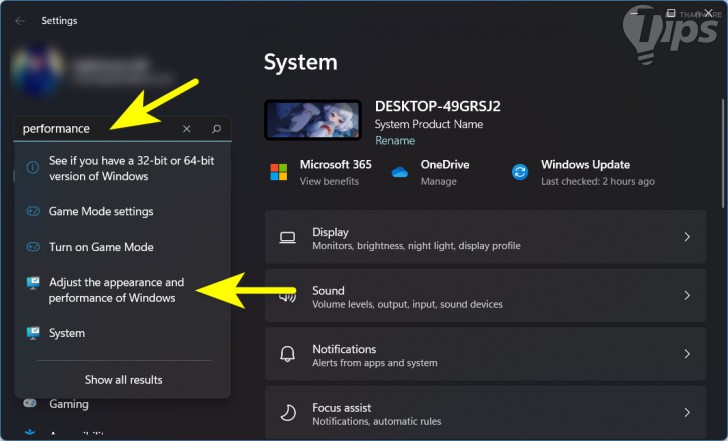Choose Adjust the appearance and performance of Windows
The image size is (728, 441).
point(123,290)
